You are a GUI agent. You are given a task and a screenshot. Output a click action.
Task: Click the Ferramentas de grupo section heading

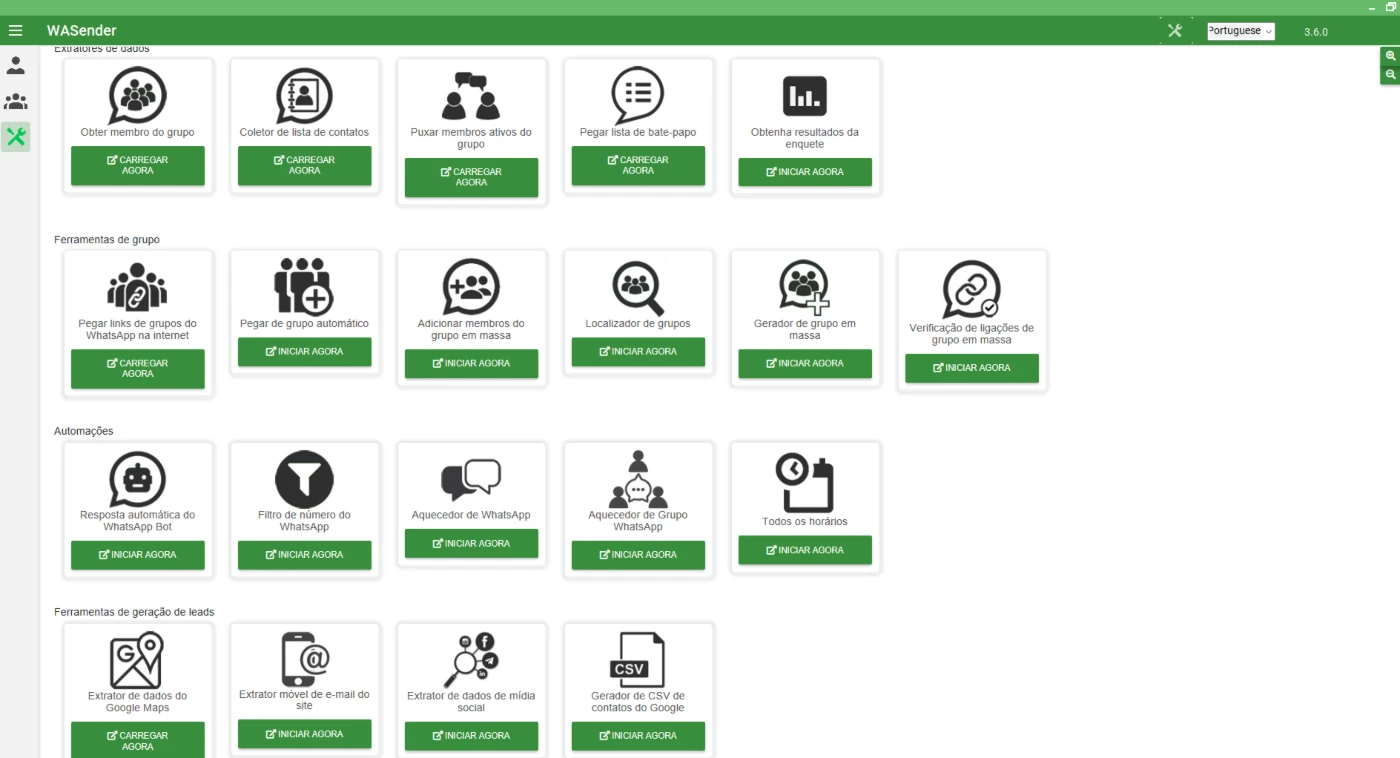(107, 240)
